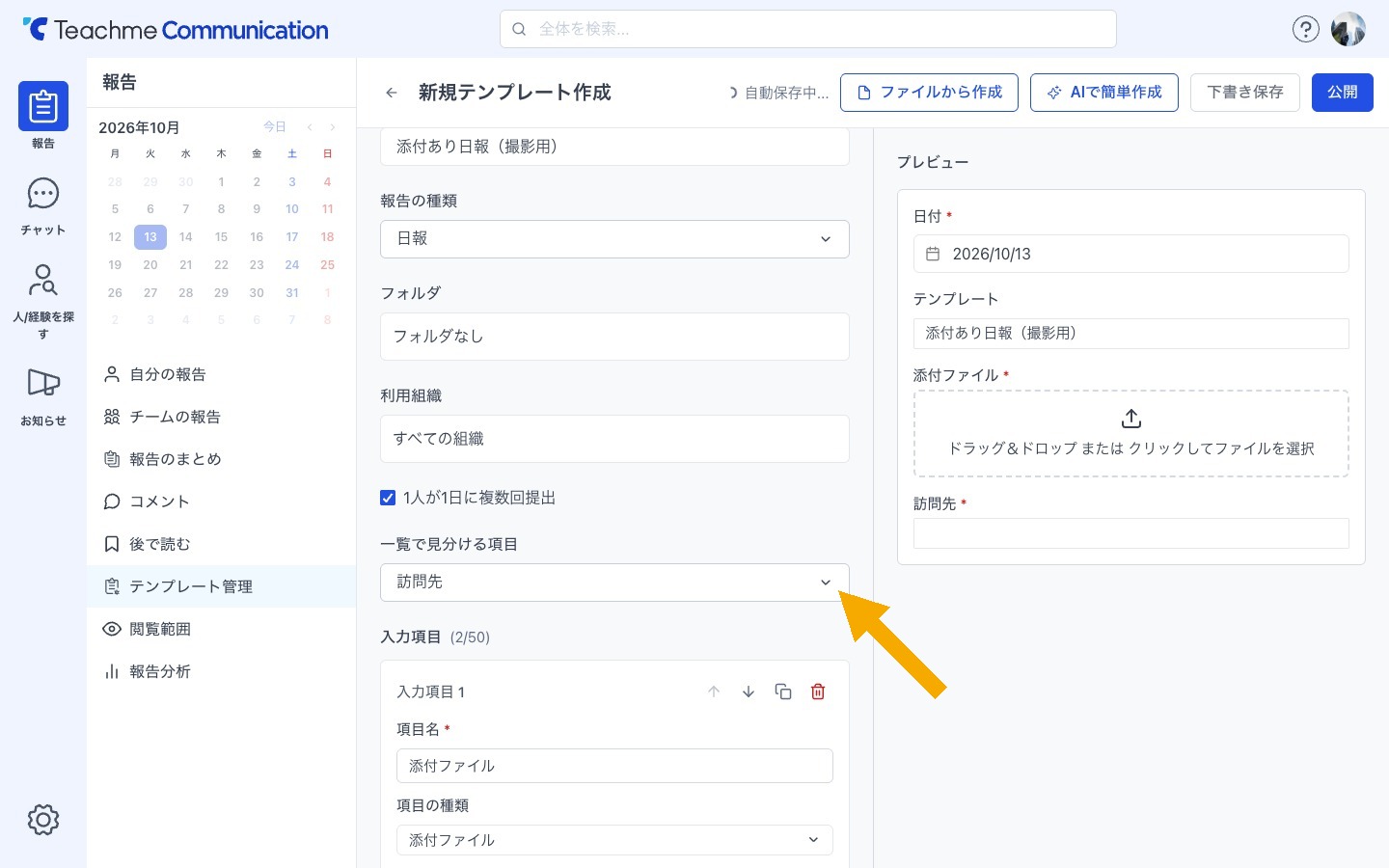The height and width of the screenshot is (868, 1389).
Task: Duplicate 入力項目 1 with the copy icon
Action: (783, 692)
